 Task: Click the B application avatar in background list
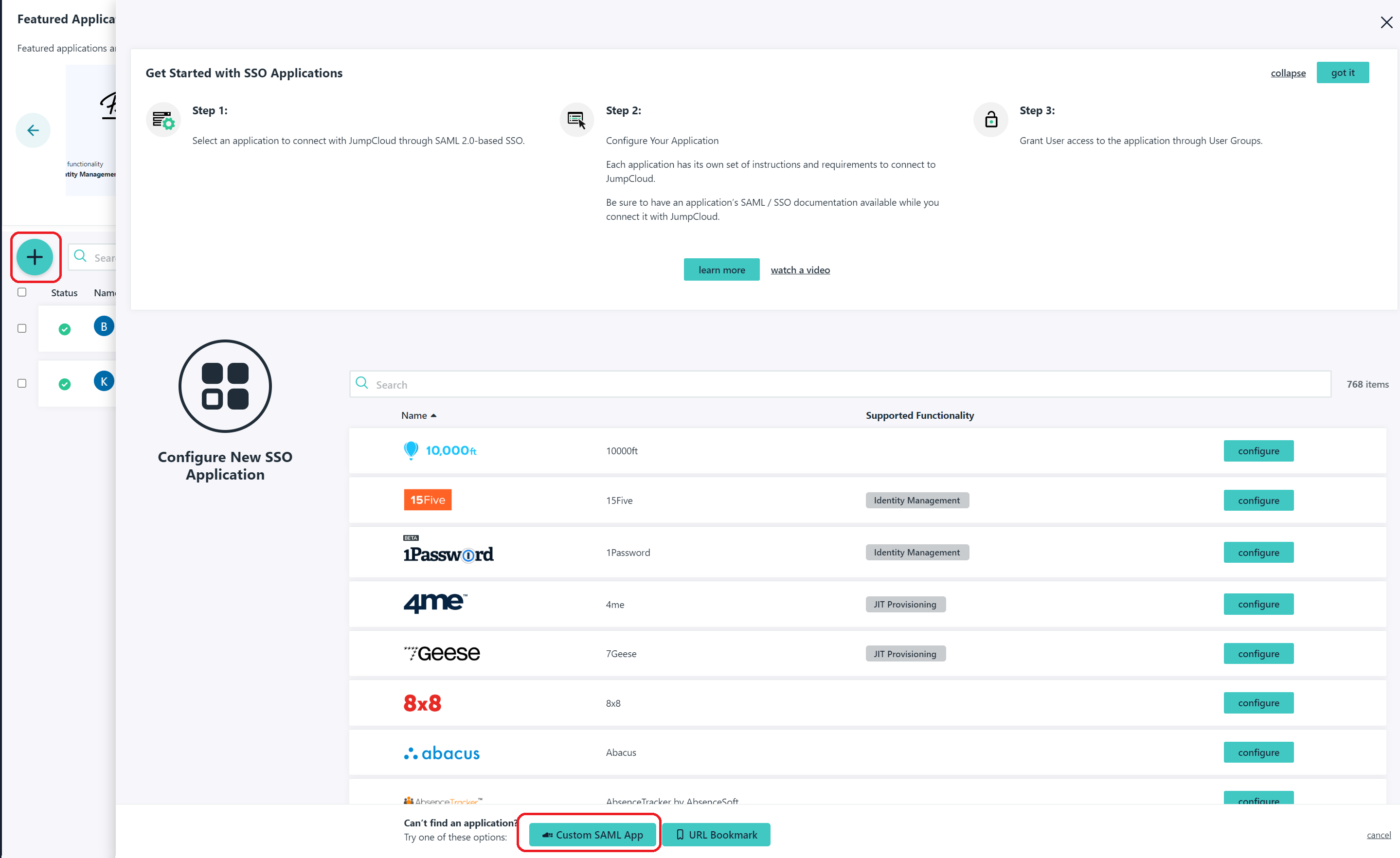click(104, 326)
